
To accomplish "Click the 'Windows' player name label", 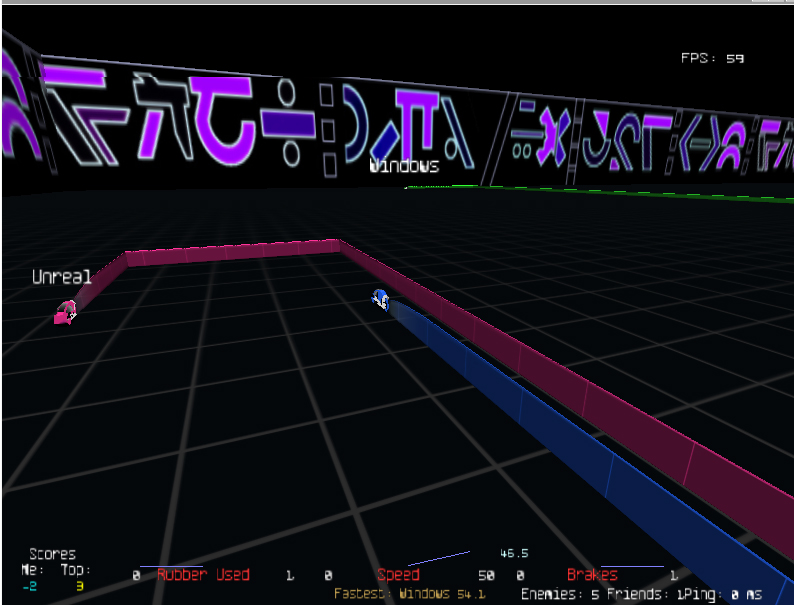I will (404, 166).
